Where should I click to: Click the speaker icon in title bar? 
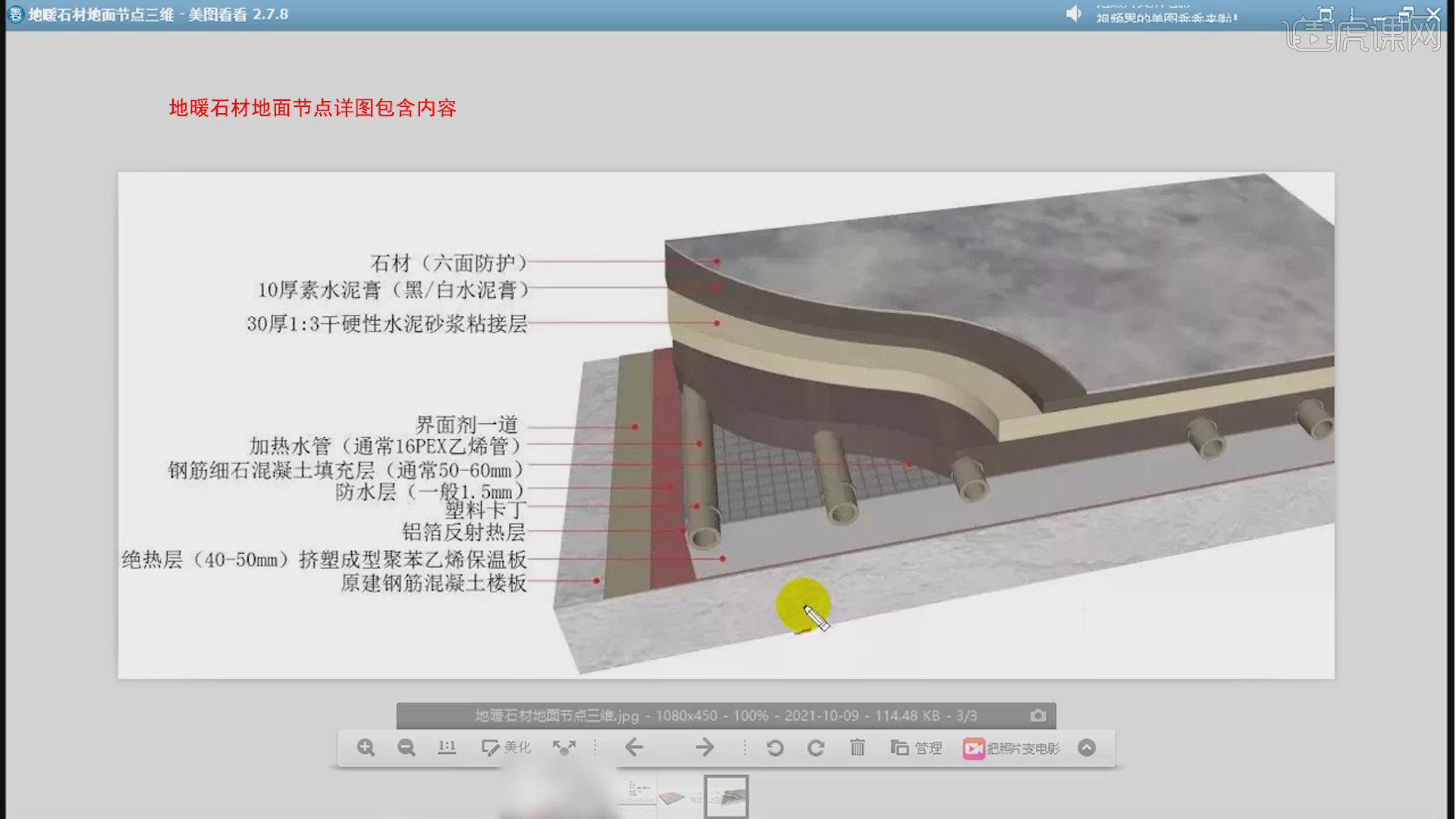[1074, 14]
